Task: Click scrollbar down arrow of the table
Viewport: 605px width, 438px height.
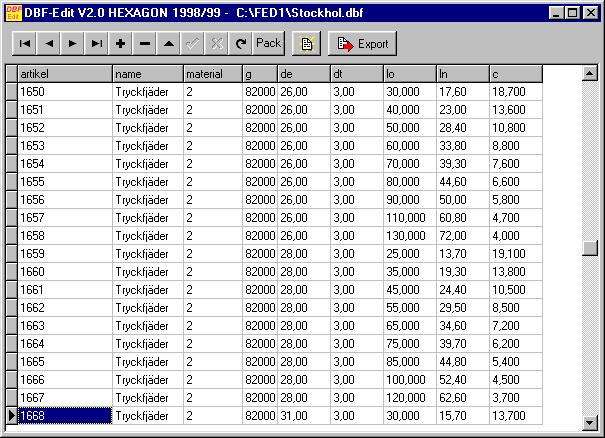Action: (590, 423)
